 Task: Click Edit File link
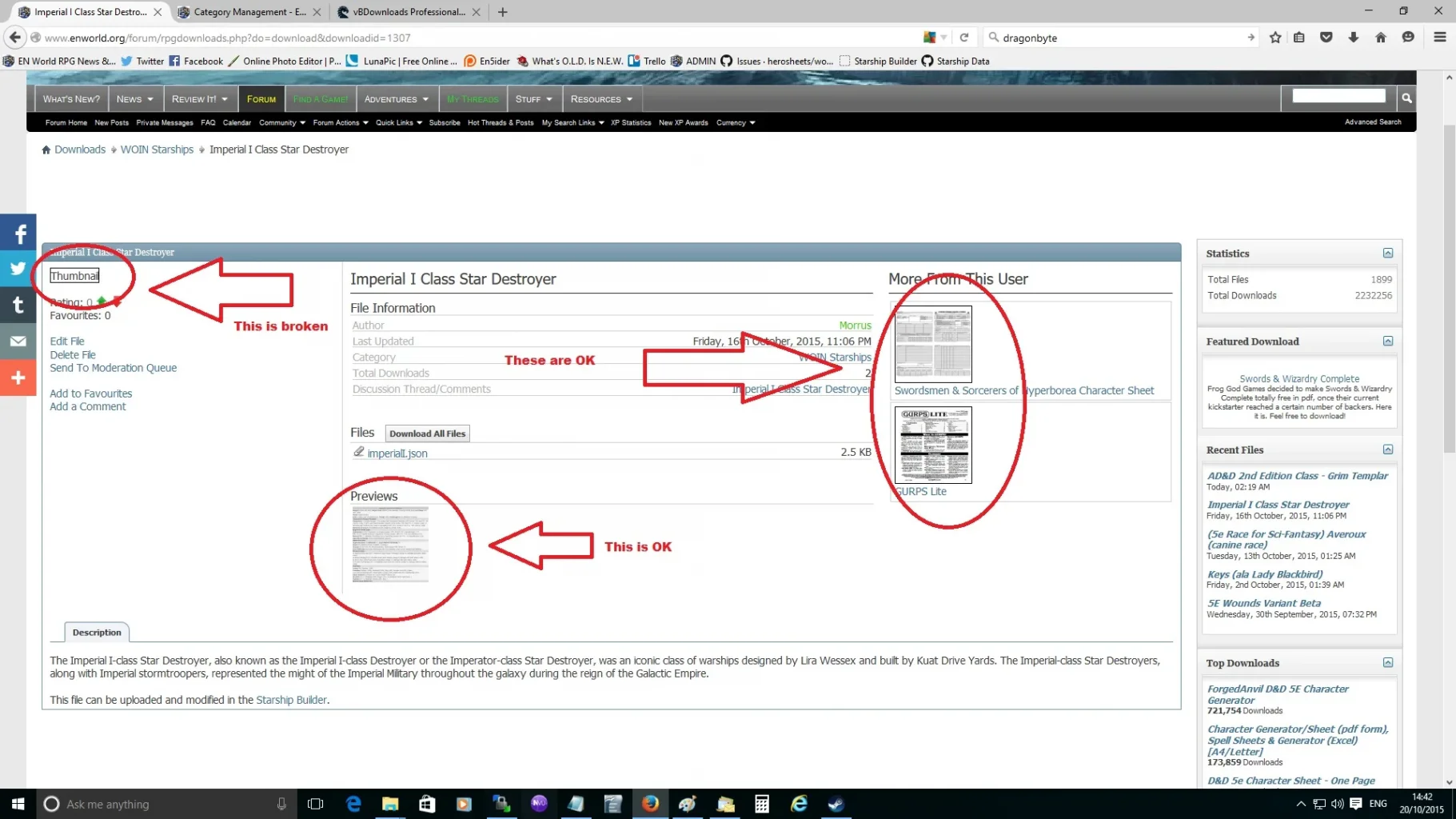pyautogui.click(x=67, y=341)
